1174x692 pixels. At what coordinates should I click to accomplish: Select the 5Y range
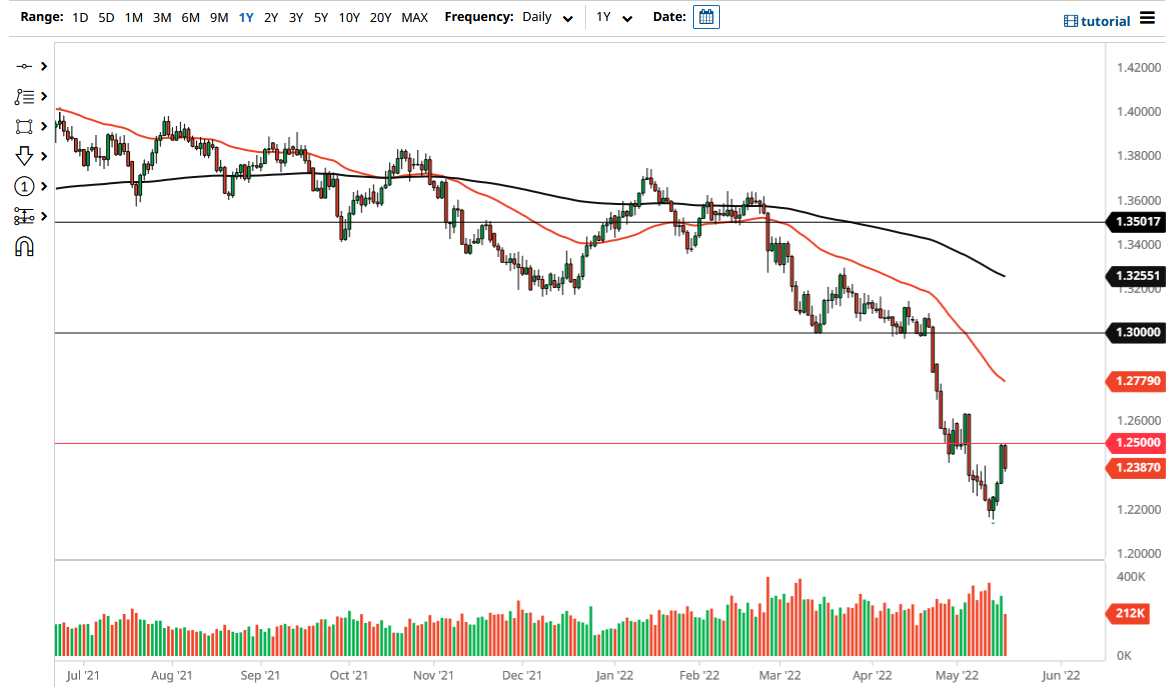321,17
